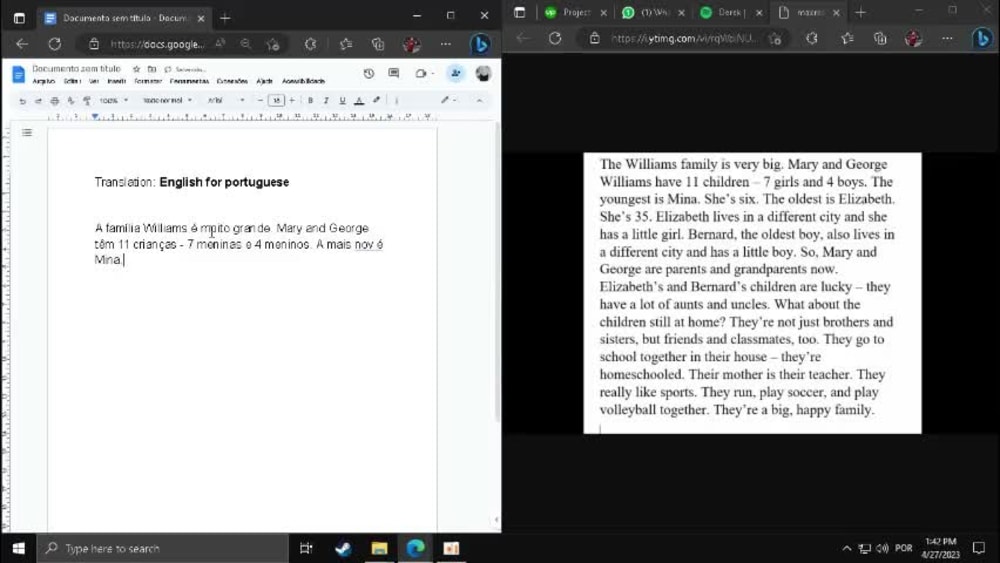The height and width of the screenshot is (563, 1000).
Task: Open the favorites icon in left browser
Action: coord(346,44)
